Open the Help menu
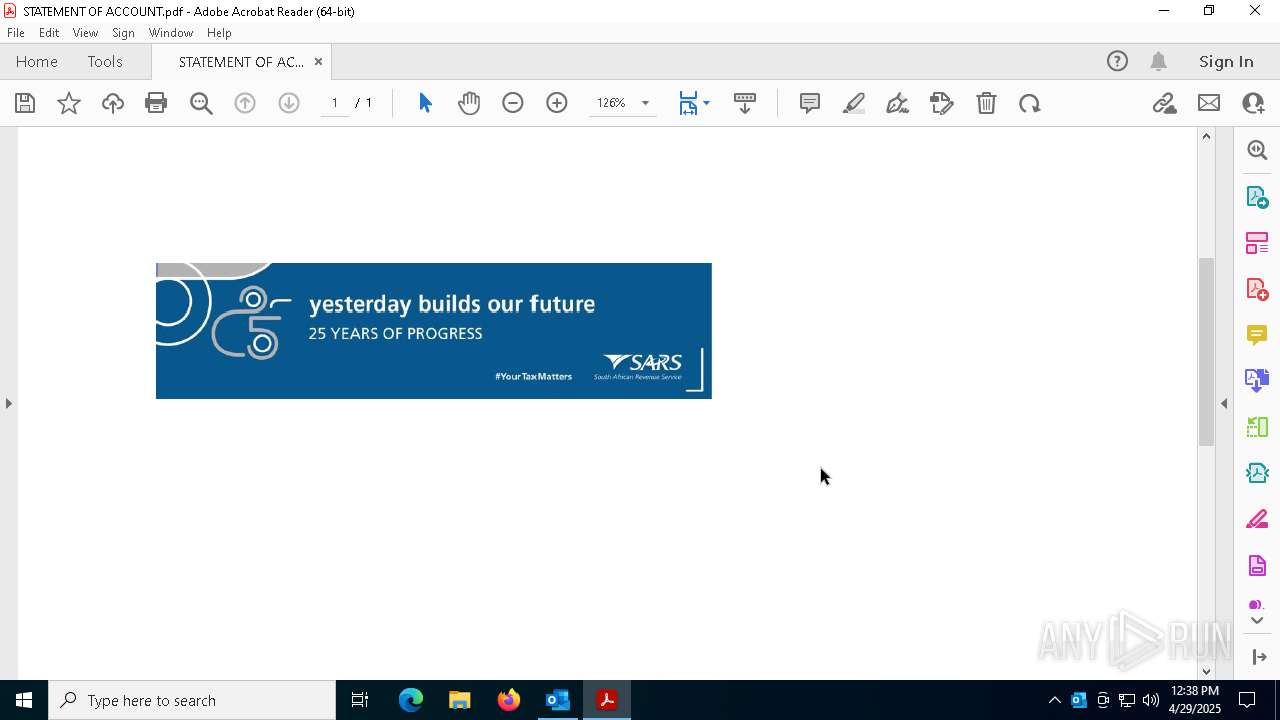The height and width of the screenshot is (720, 1280). coord(220,33)
